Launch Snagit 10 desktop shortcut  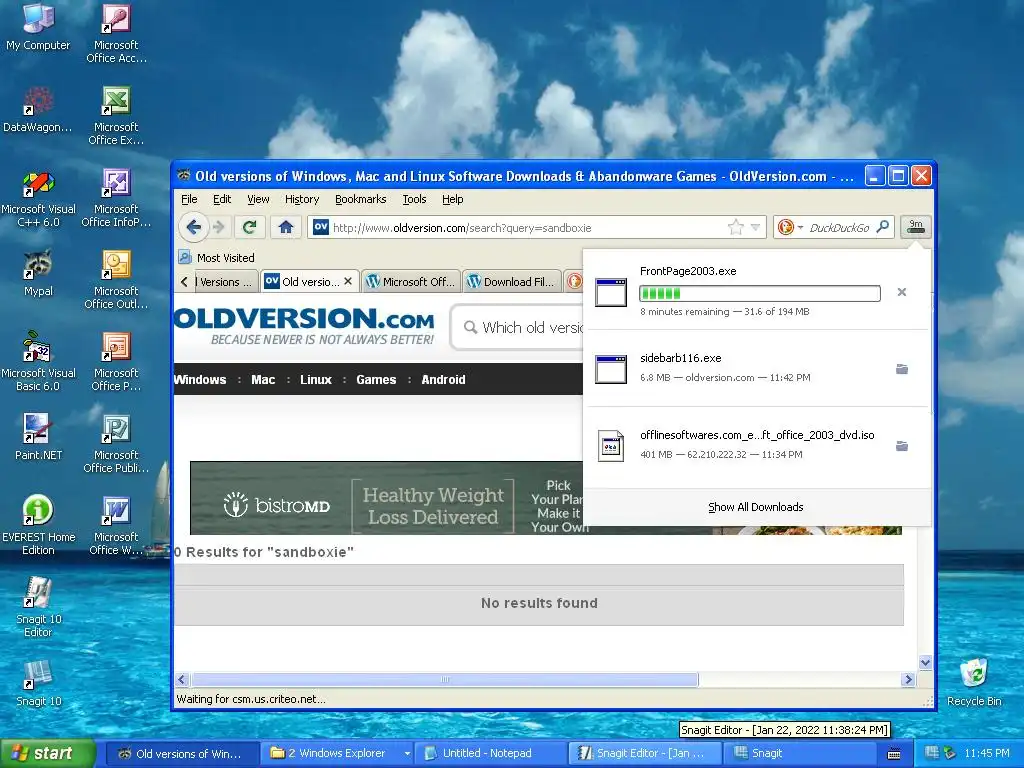(x=38, y=683)
